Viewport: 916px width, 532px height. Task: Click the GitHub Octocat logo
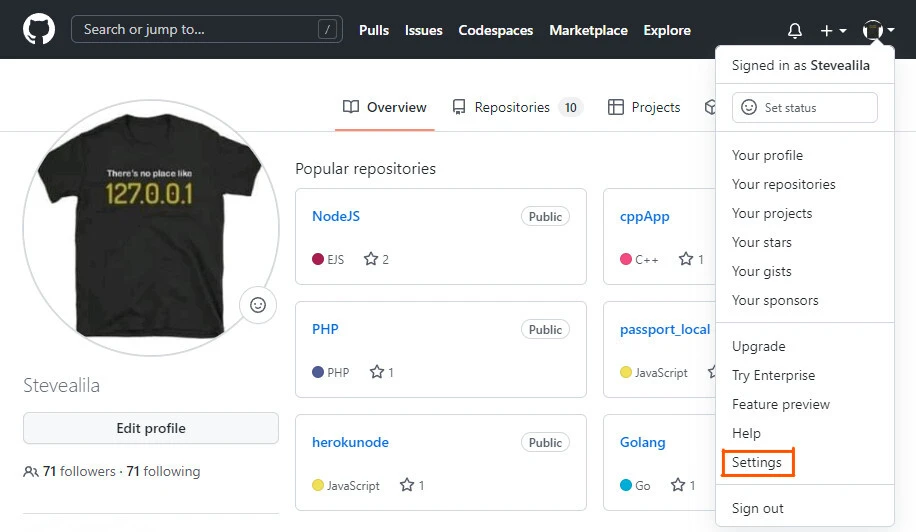tap(39, 29)
